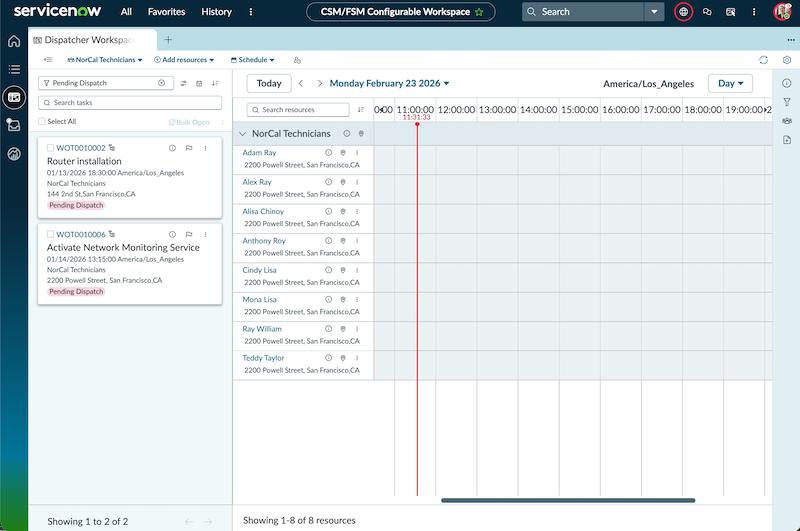Select the Dispatcher Workspace tab
The width and height of the screenshot is (800, 531).
click(x=92, y=40)
